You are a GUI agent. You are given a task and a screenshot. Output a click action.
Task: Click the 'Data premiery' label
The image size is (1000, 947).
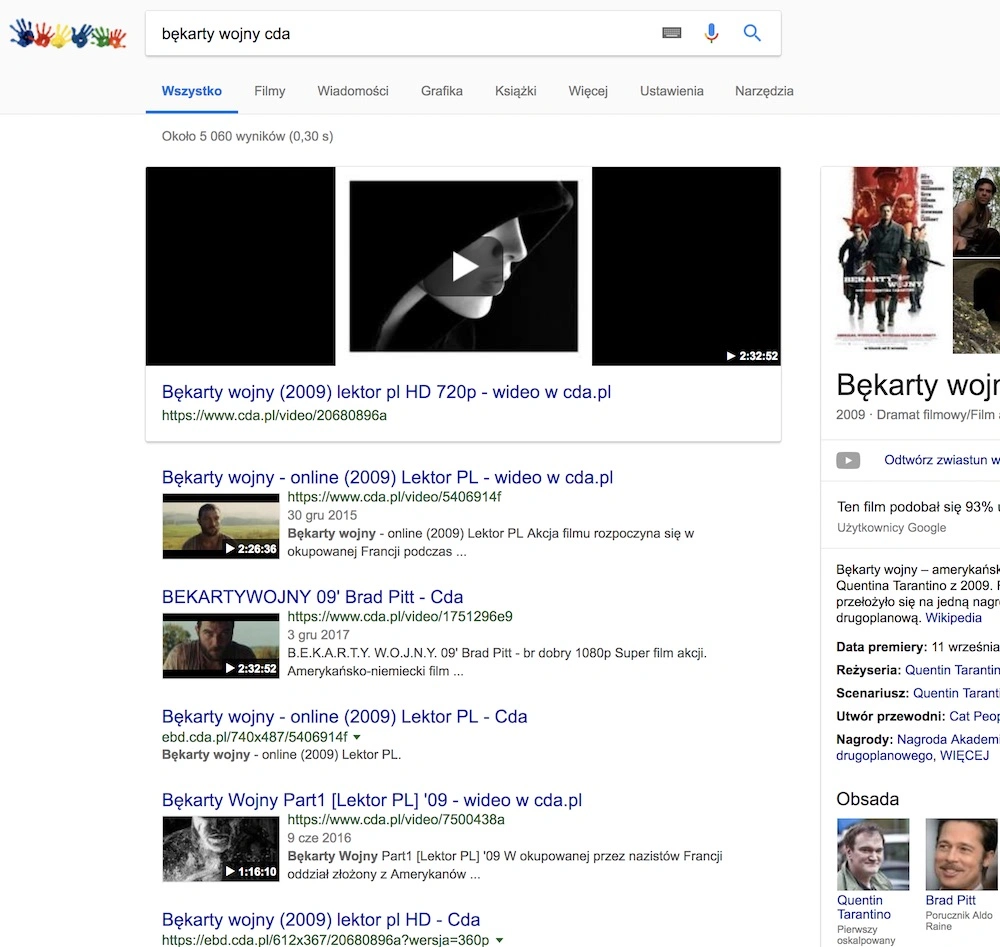coord(881,647)
